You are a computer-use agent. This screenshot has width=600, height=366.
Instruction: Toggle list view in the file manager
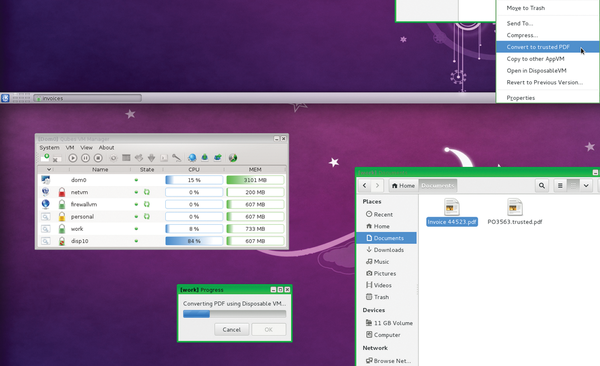point(560,186)
